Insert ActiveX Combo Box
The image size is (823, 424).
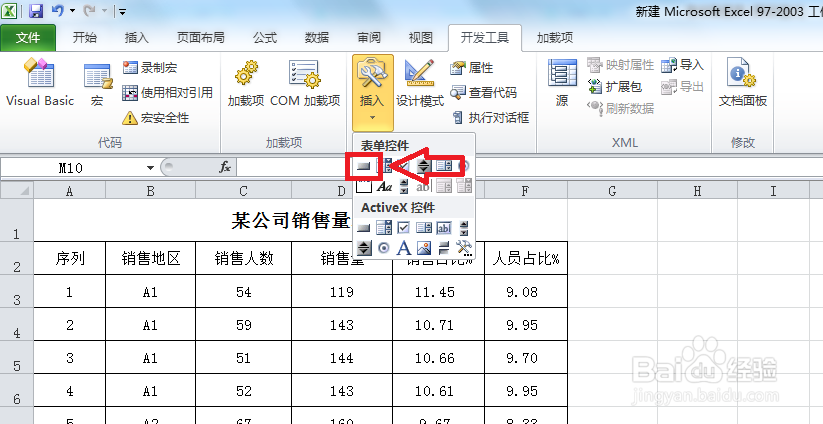384,228
